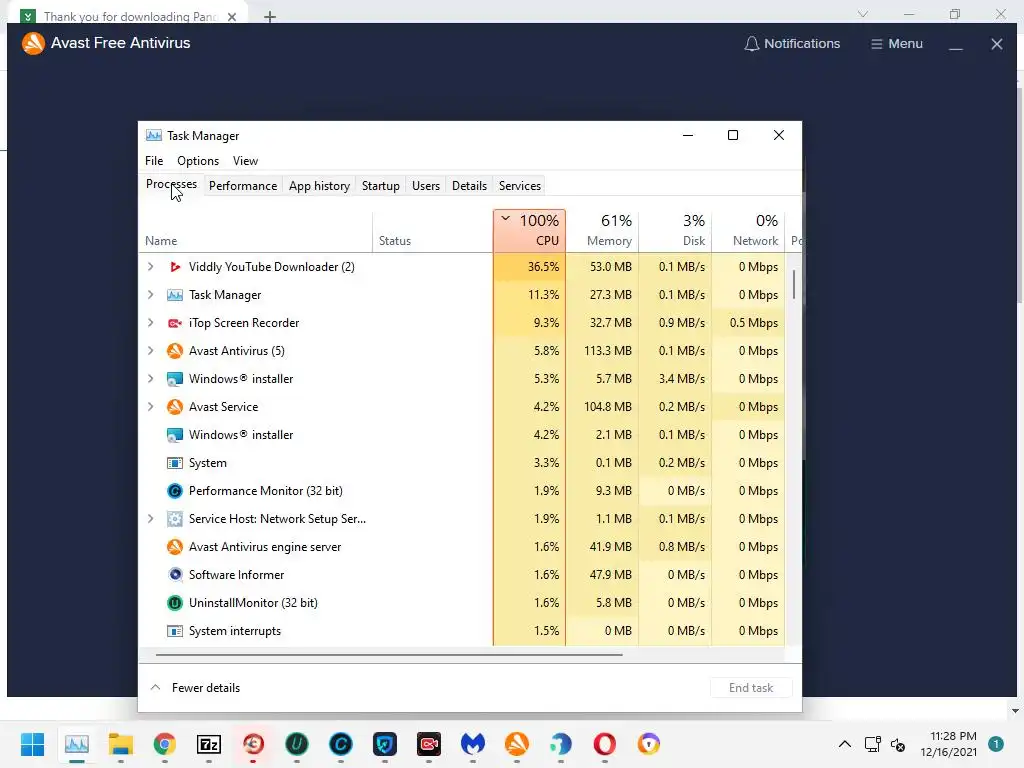Switch to the Startup tab
Screen dimensions: 1024x768
381,186
